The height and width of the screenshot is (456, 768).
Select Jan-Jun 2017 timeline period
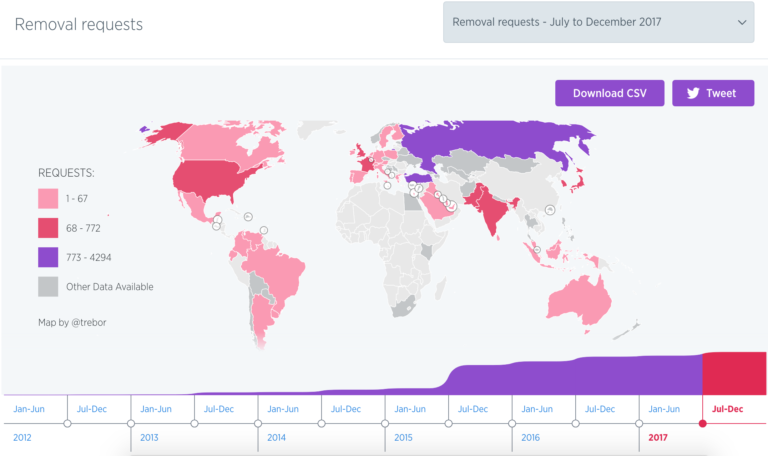664,409
